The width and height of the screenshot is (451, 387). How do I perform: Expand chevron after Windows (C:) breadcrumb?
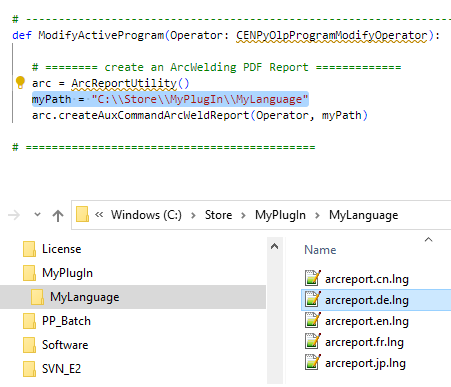point(193,216)
